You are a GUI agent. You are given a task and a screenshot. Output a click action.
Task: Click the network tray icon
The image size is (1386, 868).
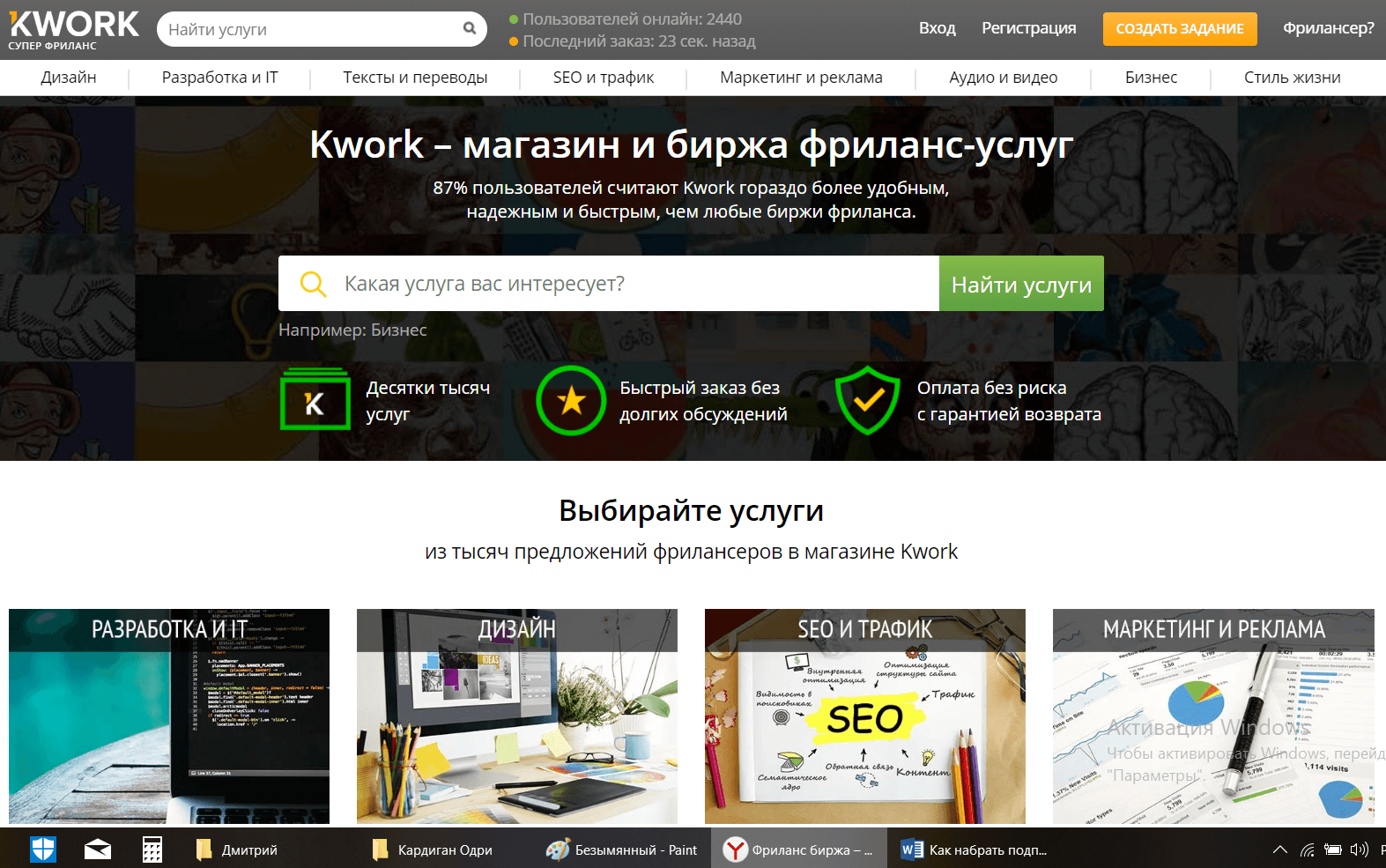click(x=1308, y=849)
